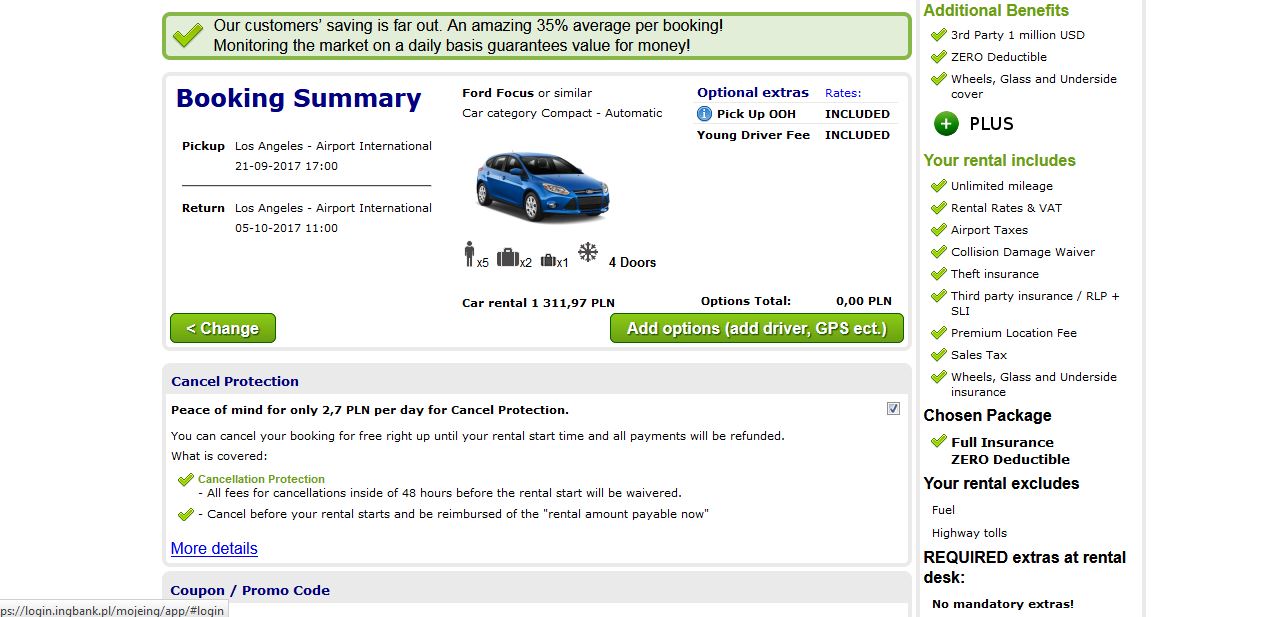Click the large suitcase luggage icon
The width and height of the screenshot is (1268, 617).
pos(508,259)
